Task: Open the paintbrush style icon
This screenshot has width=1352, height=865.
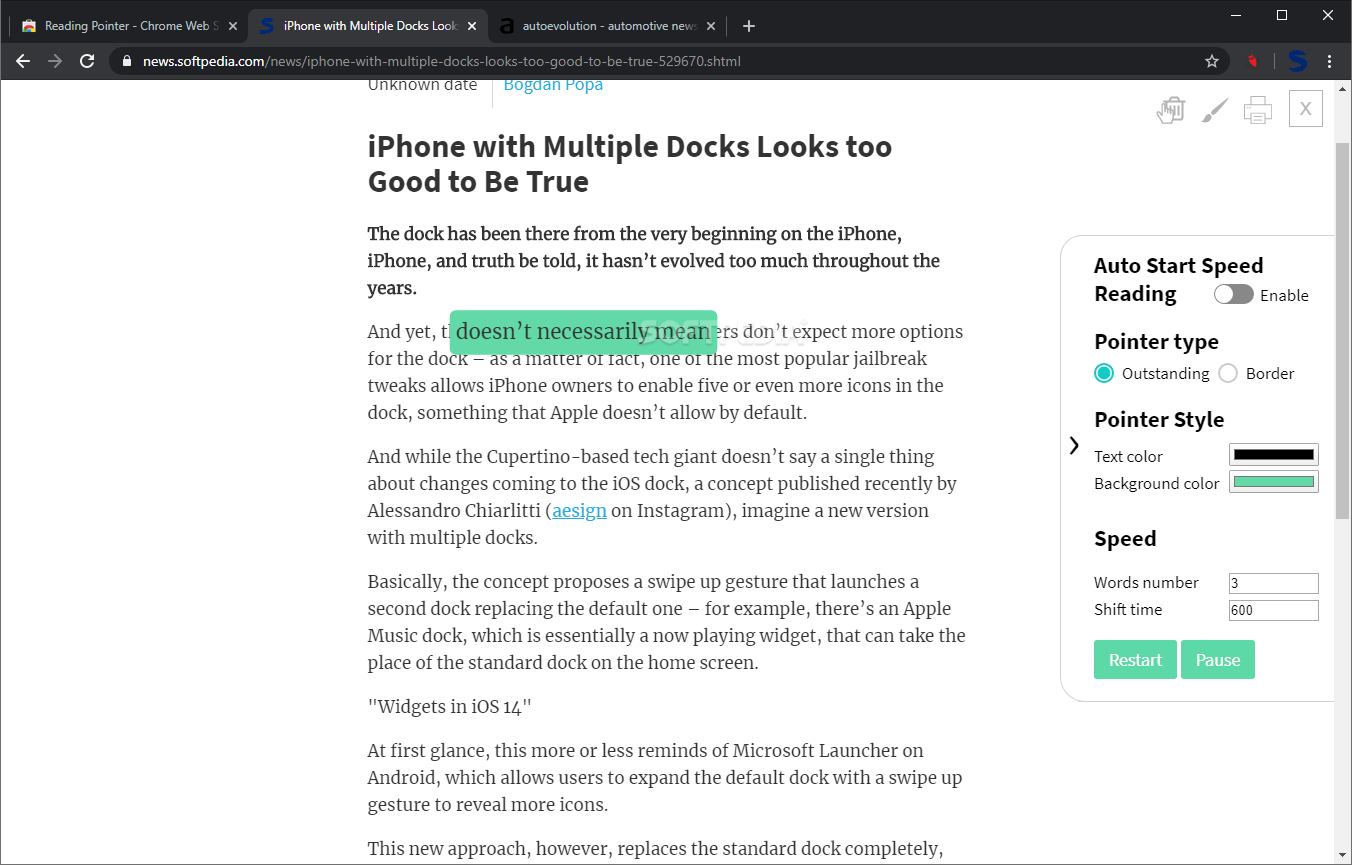Action: [x=1214, y=110]
